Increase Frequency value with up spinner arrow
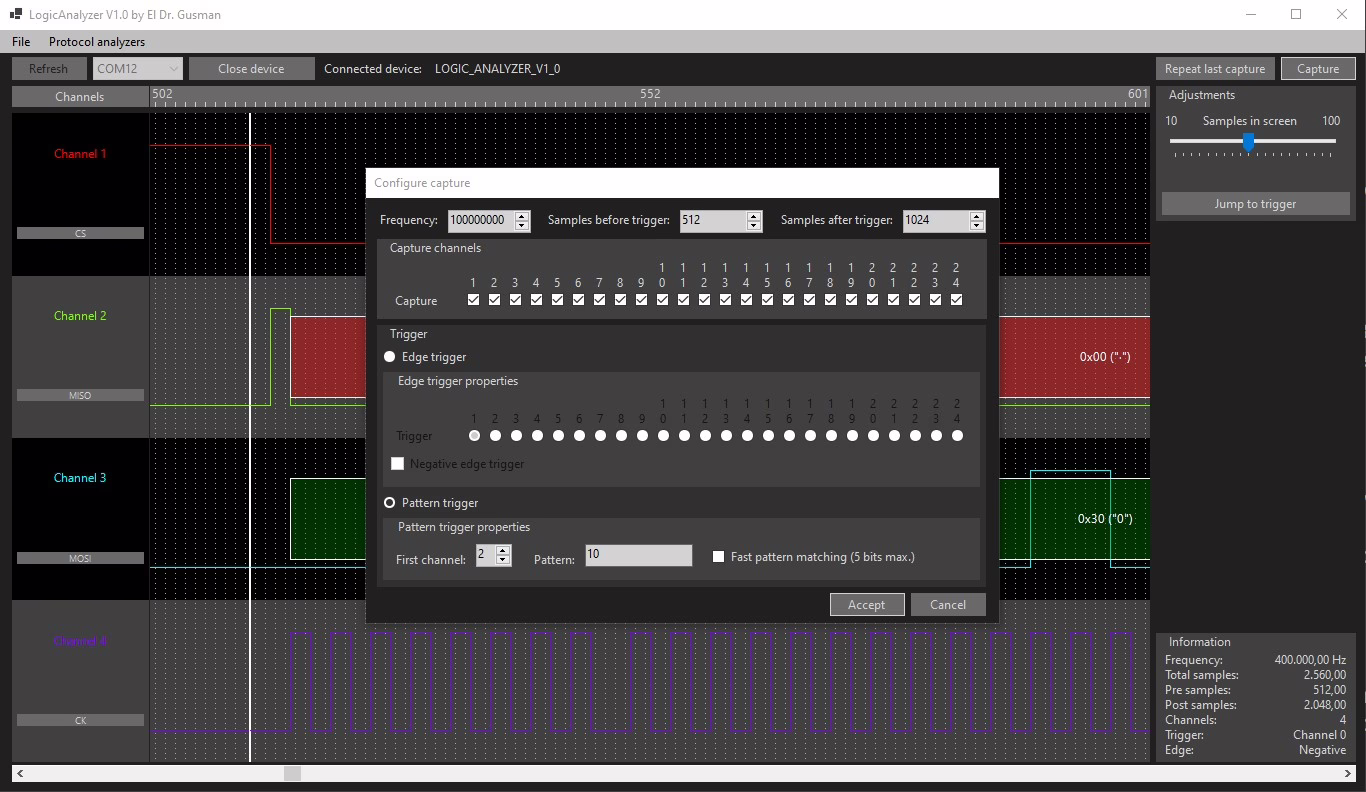 pos(522,216)
